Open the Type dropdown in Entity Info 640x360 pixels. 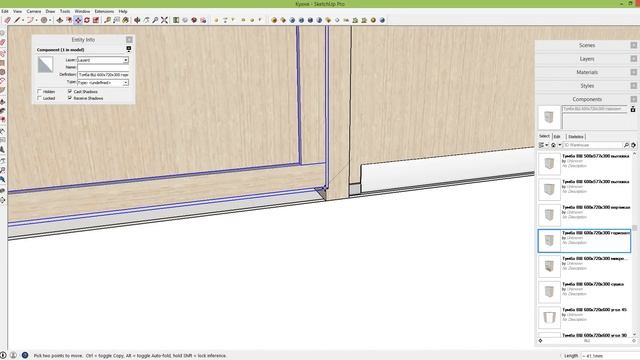[x=126, y=83]
